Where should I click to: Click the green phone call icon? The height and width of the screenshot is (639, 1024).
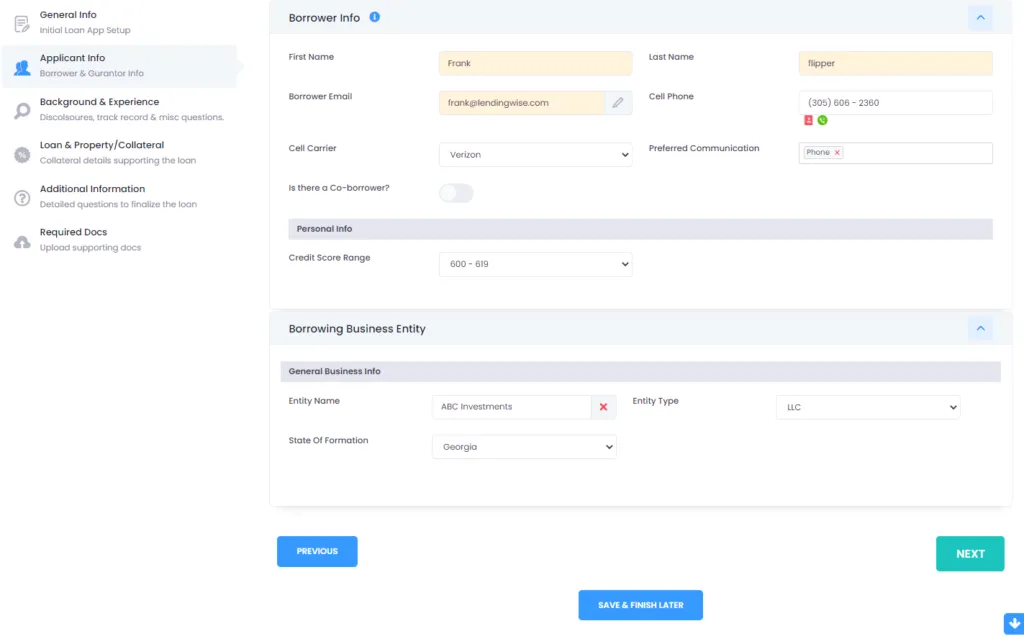coord(822,120)
